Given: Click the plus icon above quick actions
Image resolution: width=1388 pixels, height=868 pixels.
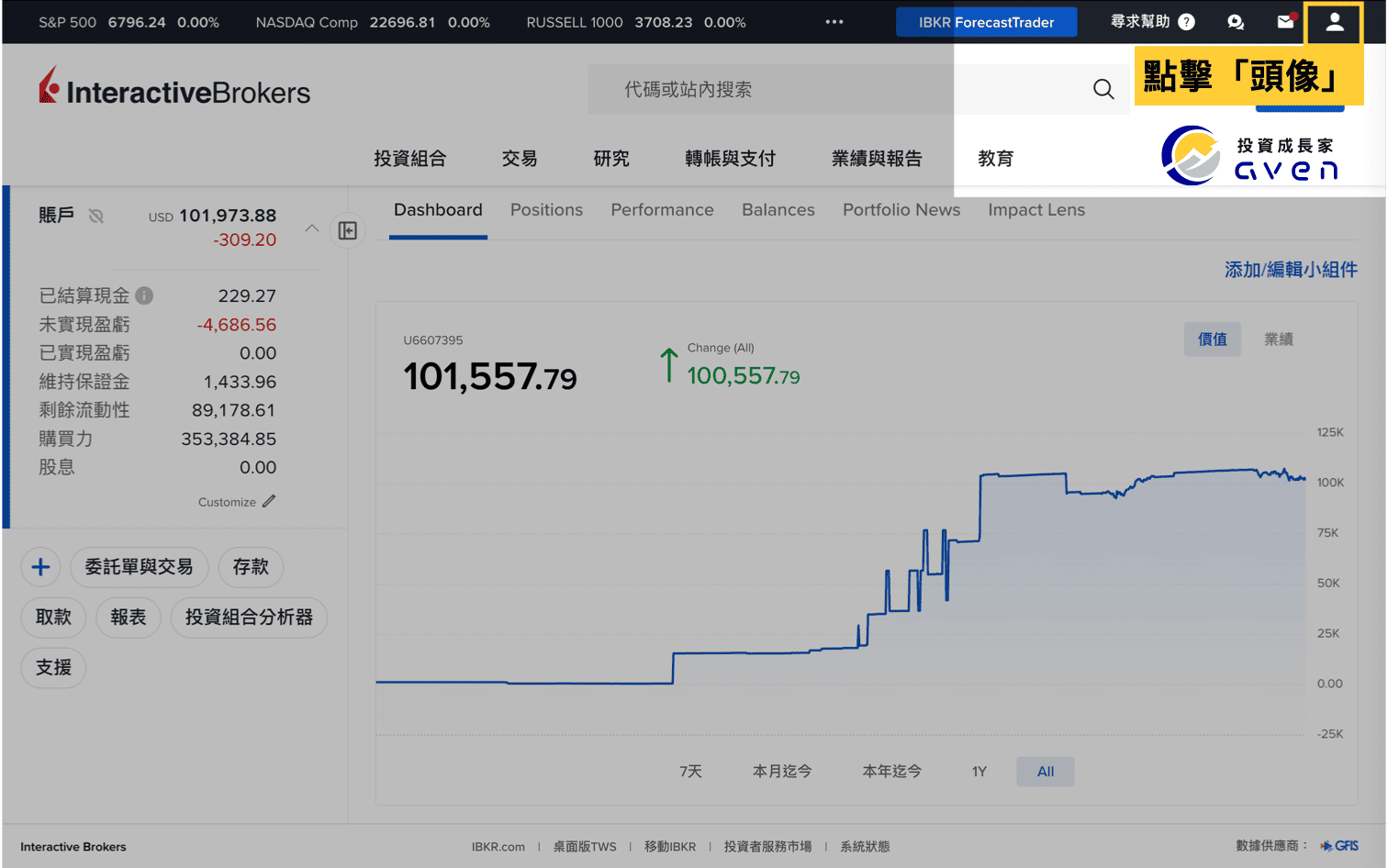Looking at the screenshot, I should coord(40,567).
